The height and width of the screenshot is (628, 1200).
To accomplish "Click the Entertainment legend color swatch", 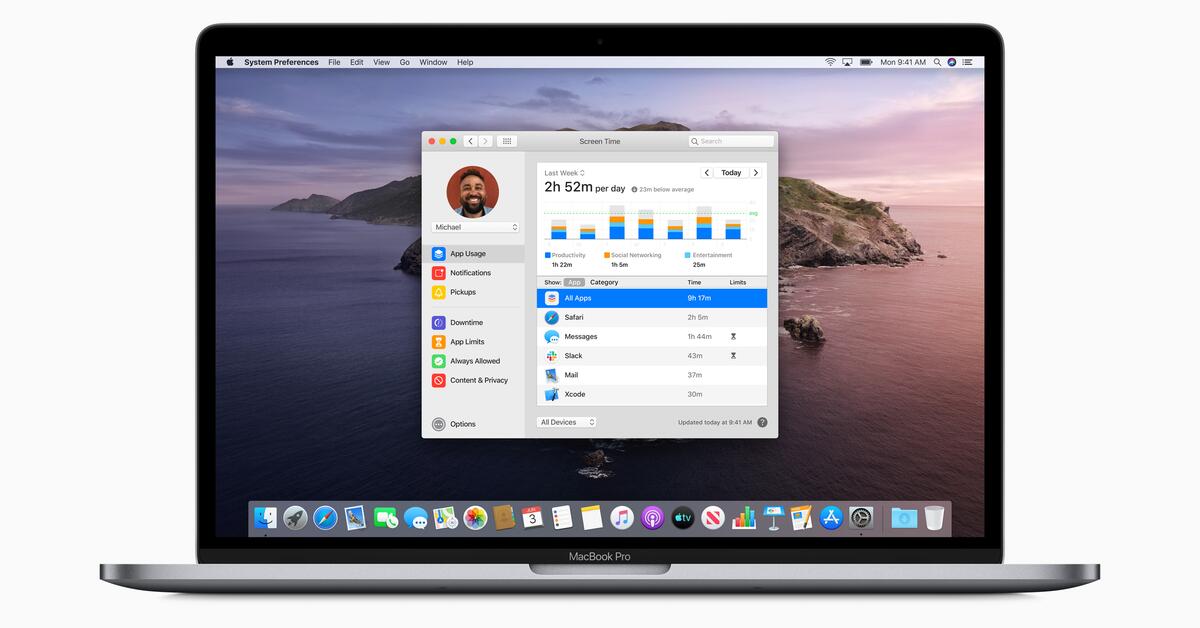I will [686, 254].
